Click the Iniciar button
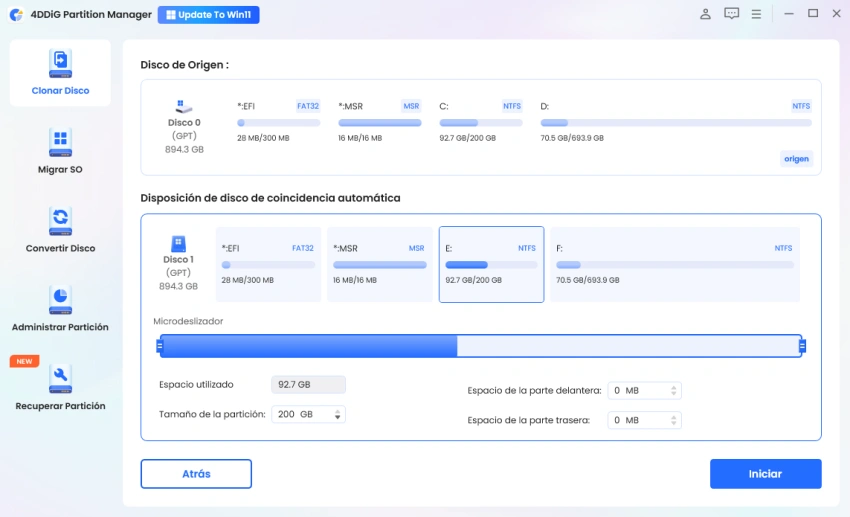 click(x=765, y=474)
